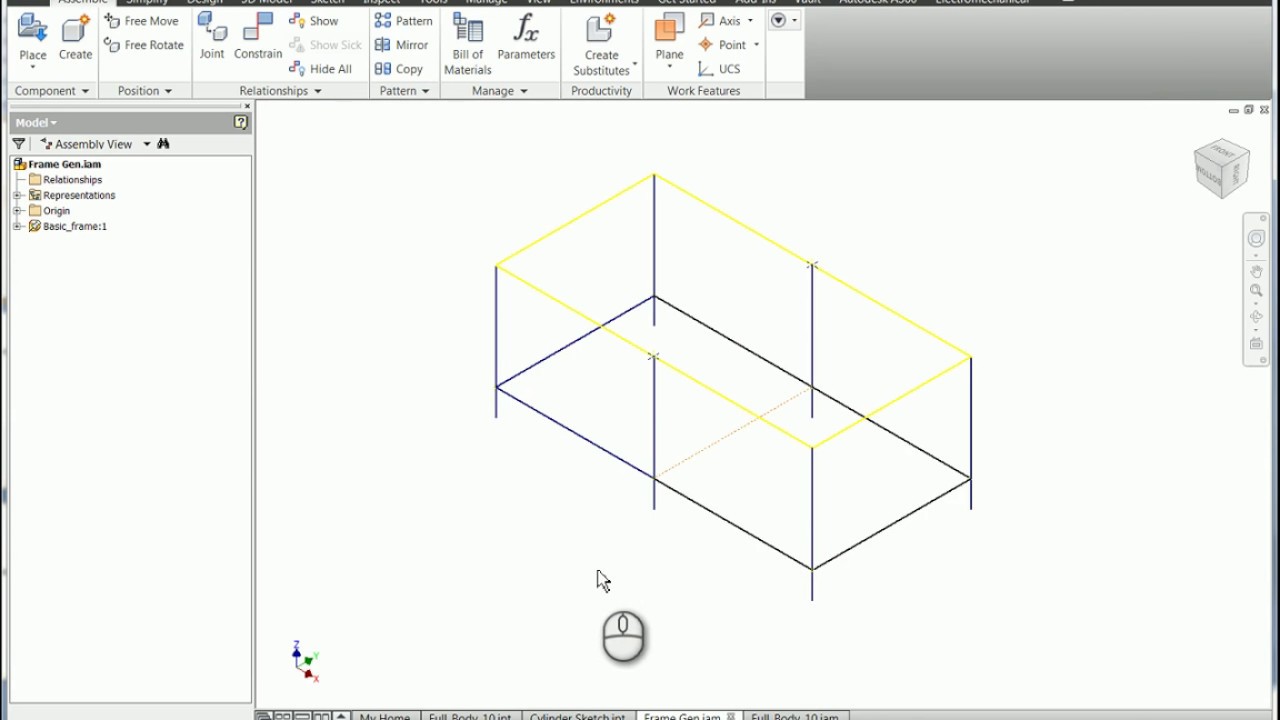Viewport: 1280px width, 720px height.
Task: Click the UCS tool
Action: pos(720,69)
